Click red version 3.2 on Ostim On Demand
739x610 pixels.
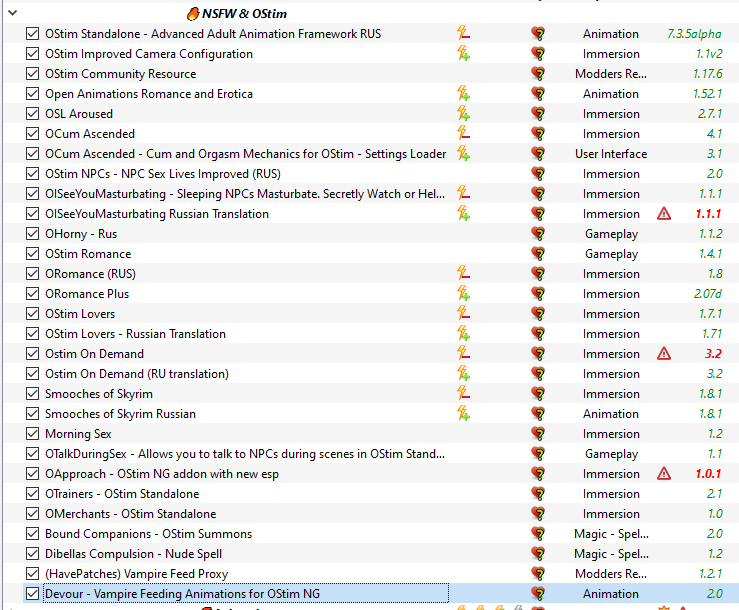coord(713,353)
